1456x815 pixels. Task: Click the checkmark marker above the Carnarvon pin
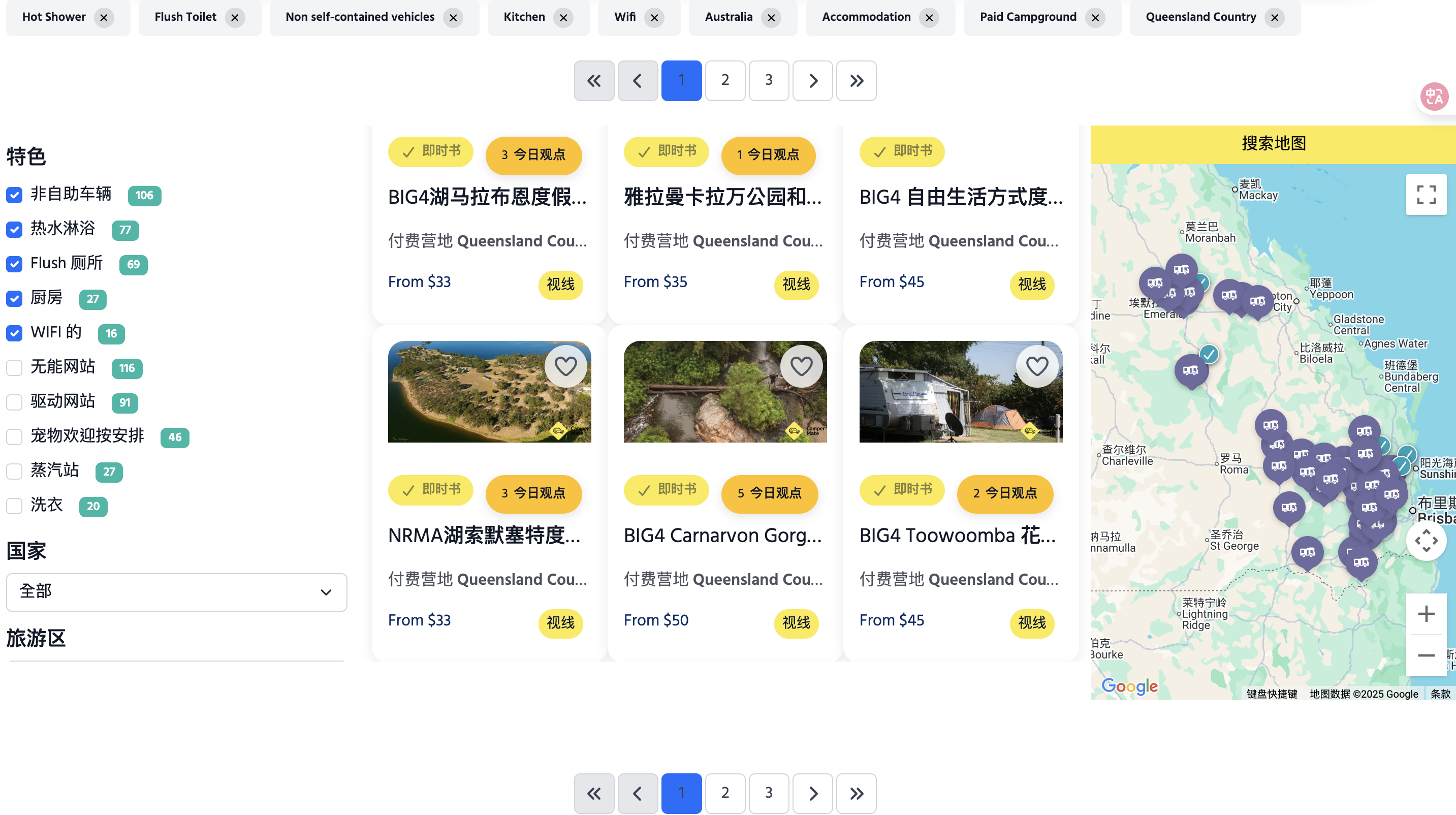click(1209, 355)
